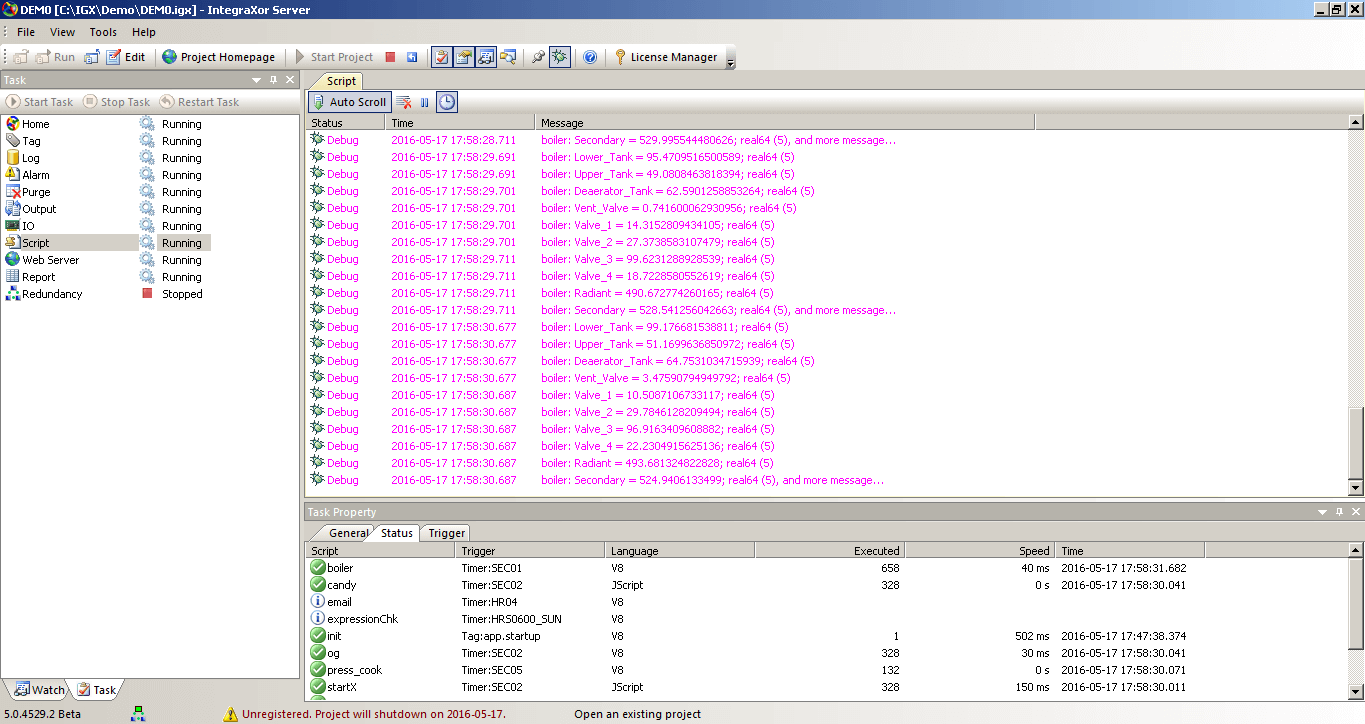Open the Tools menu
Viewport: 1365px width, 724px height.
coord(103,32)
